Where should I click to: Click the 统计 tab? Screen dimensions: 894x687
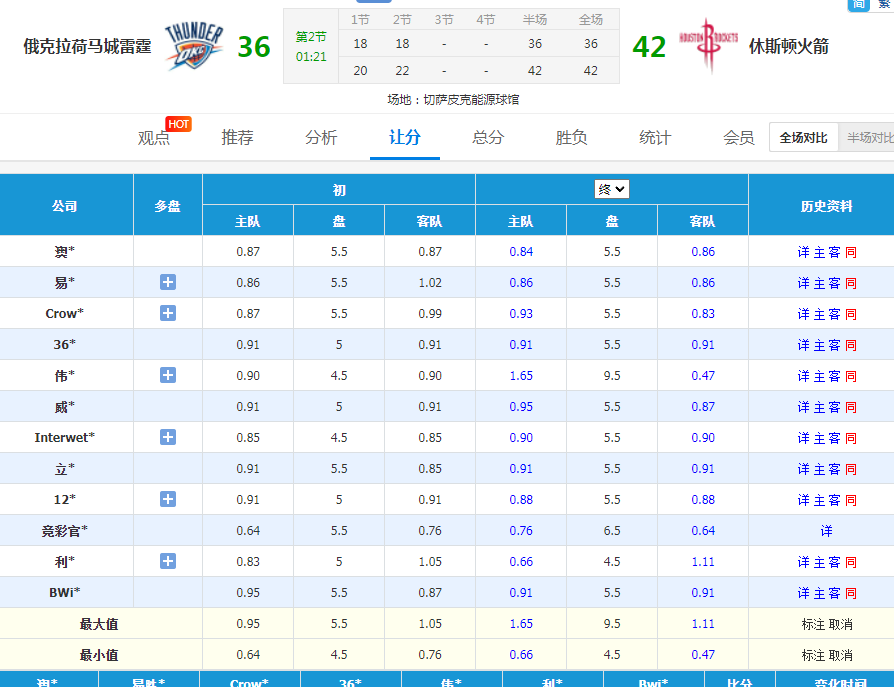tap(655, 138)
